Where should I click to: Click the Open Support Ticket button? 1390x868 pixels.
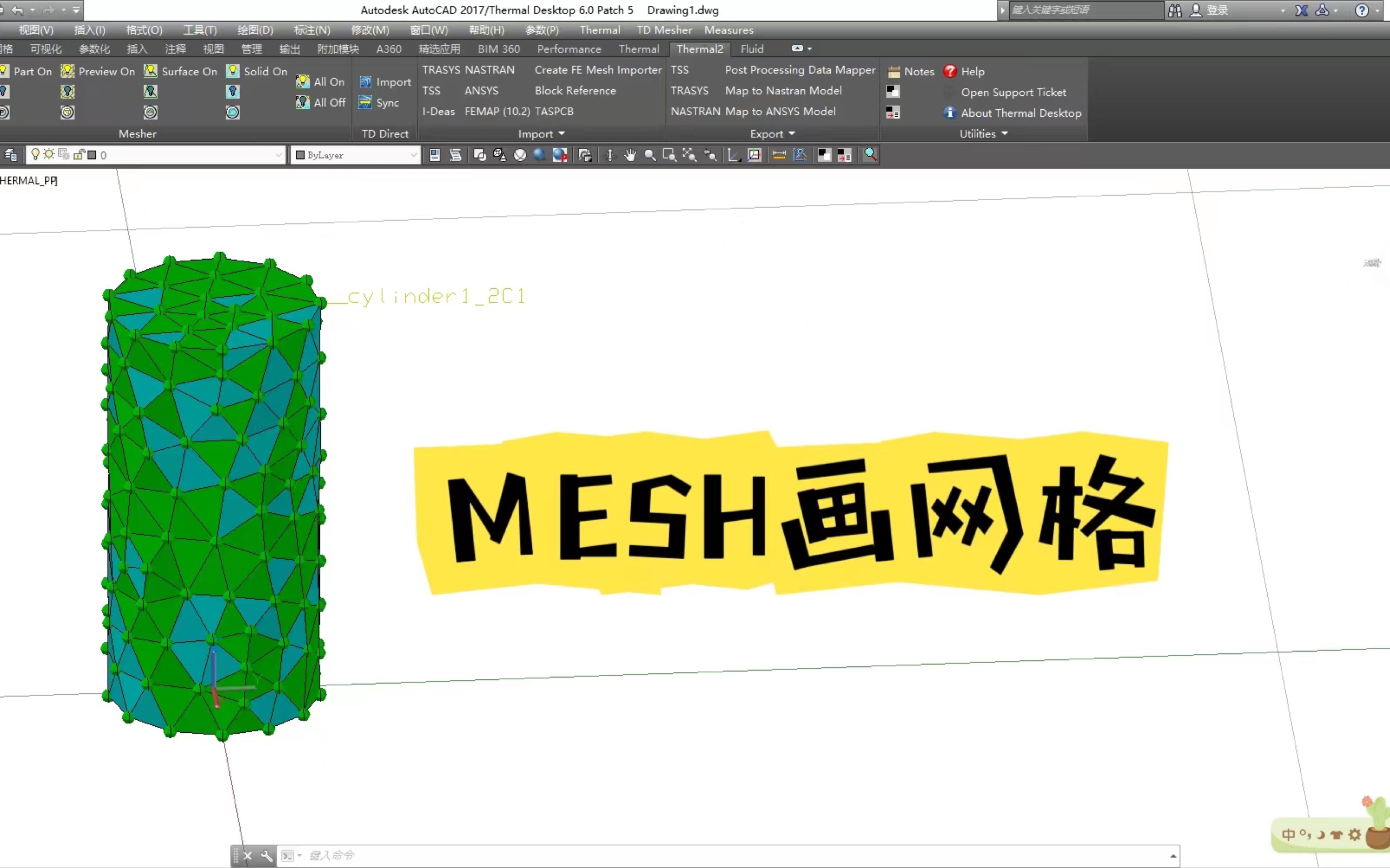point(1012,91)
